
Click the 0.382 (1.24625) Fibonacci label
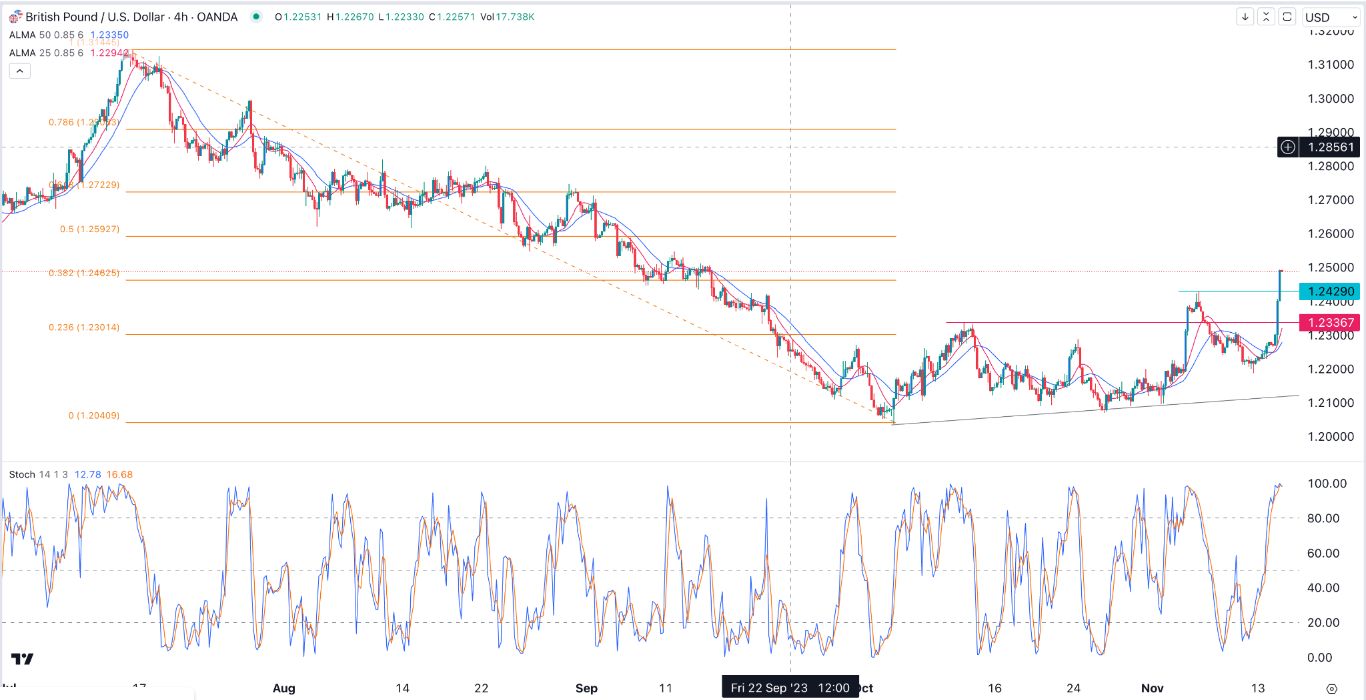(84, 273)
